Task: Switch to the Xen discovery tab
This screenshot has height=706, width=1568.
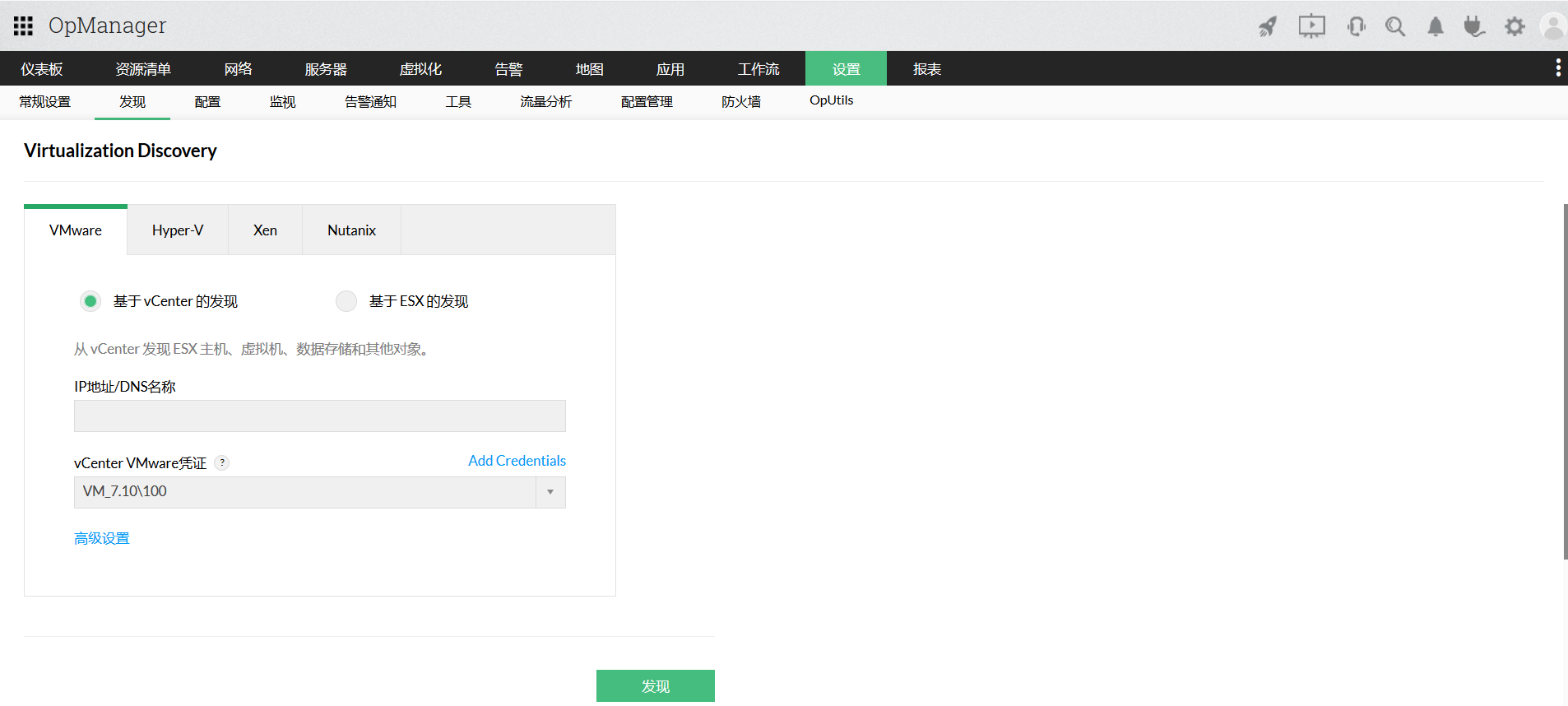Action: click(265, 230)
